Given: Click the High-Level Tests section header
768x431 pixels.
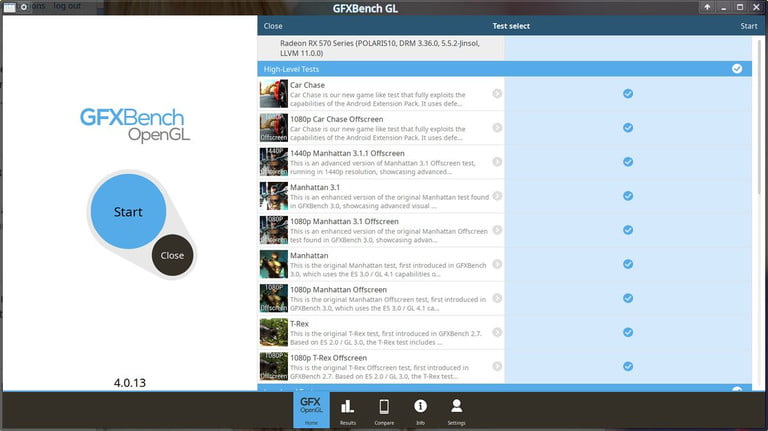Looking at the screenshot, I should coord(504,69).
